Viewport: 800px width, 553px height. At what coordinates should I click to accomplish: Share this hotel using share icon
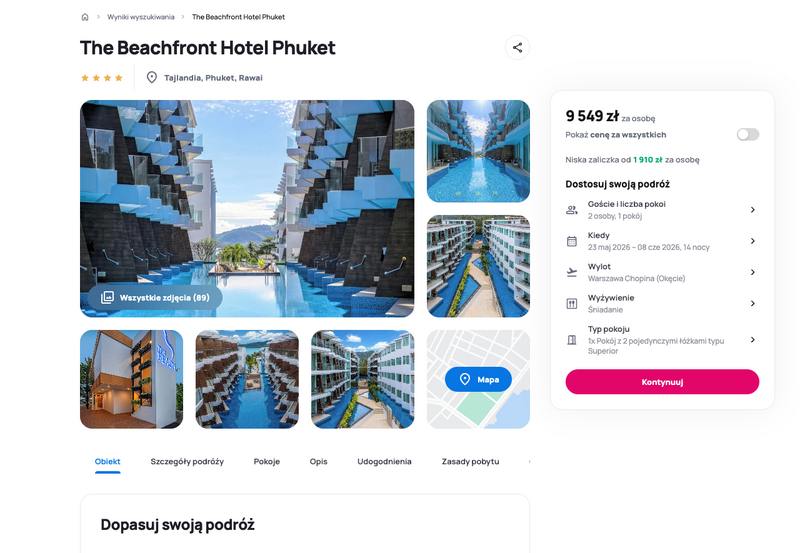[x=517, y=47]
